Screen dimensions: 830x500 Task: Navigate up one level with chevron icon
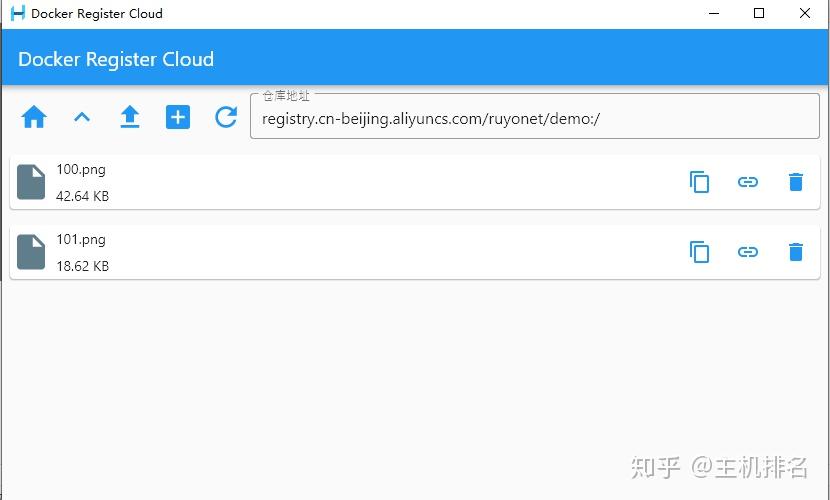click(x=82, y=117)
